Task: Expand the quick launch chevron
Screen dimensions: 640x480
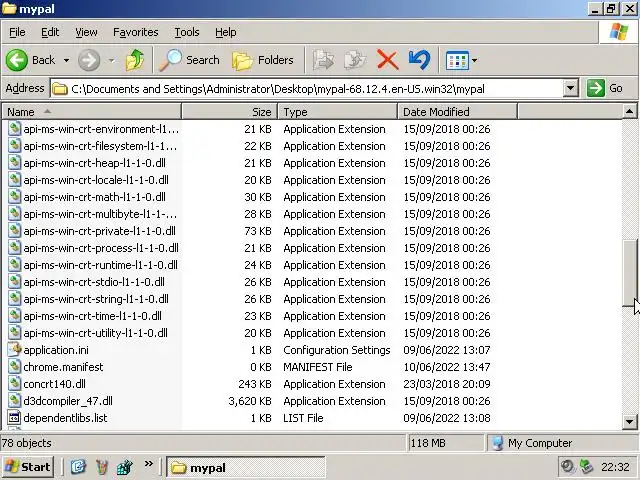Action: (x=149, y=464)
